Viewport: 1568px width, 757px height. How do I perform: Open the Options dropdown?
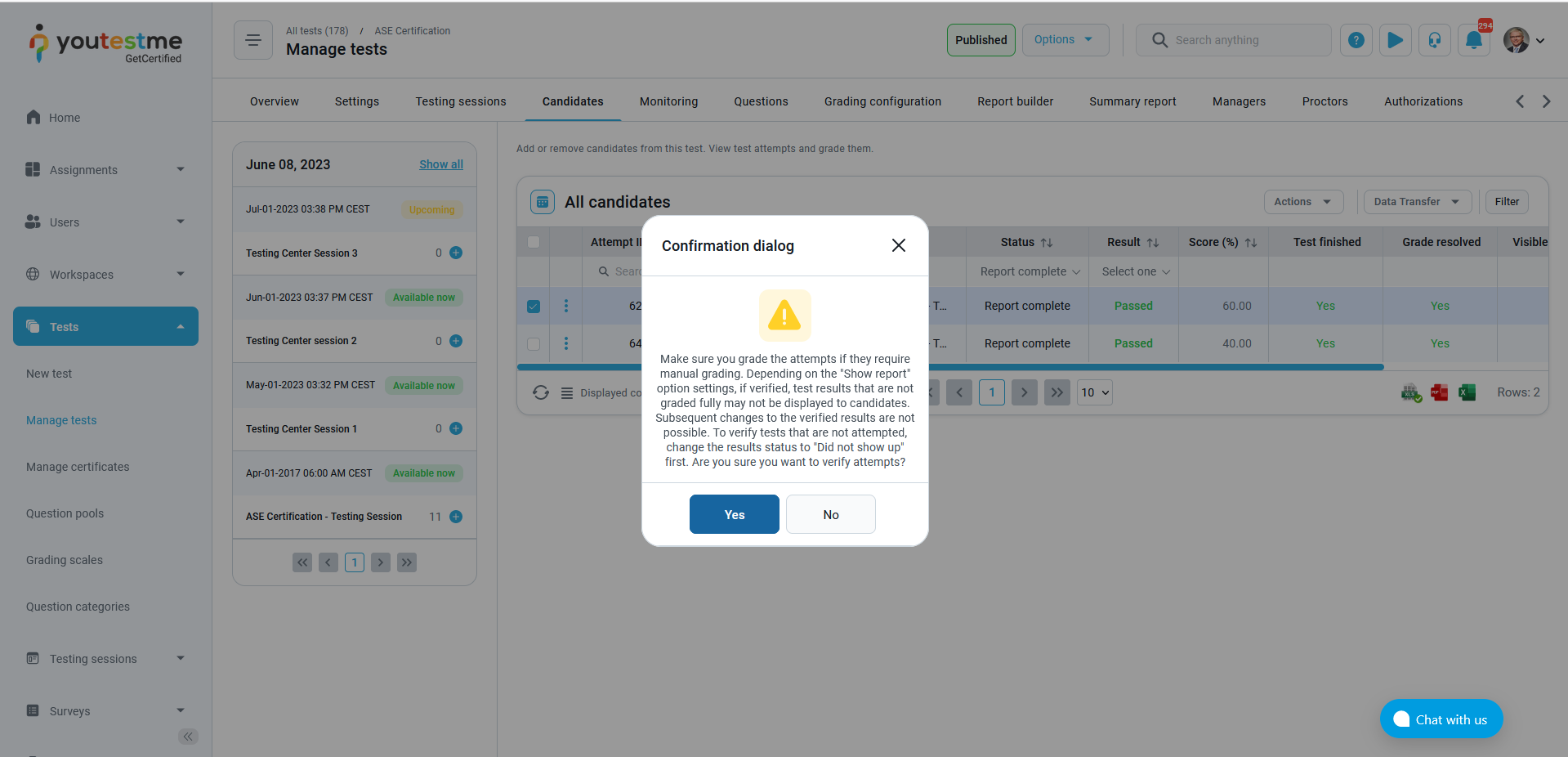(x=1065, y=39)
